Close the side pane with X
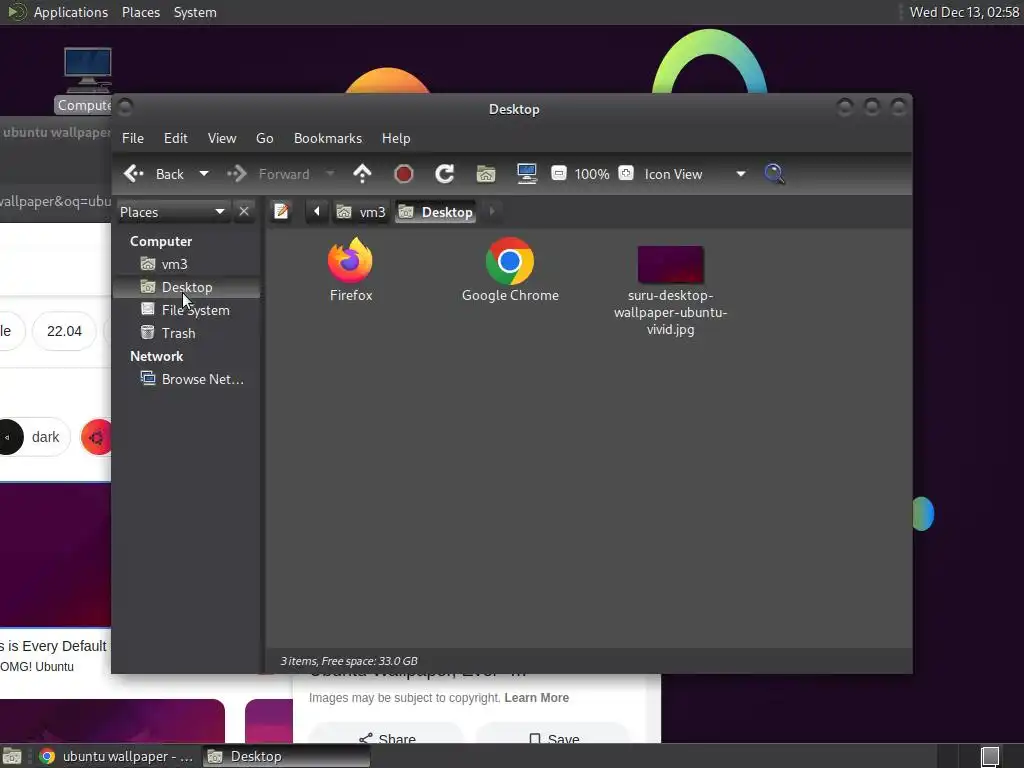This screenshot has height=768, width=1024. (x=244, y=212)
